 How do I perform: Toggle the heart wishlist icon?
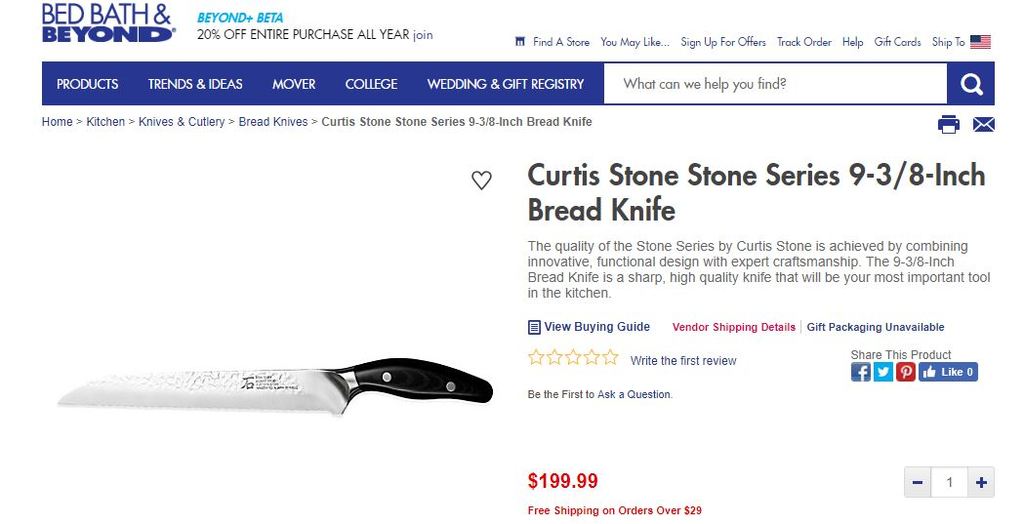(x=482, y=181)
